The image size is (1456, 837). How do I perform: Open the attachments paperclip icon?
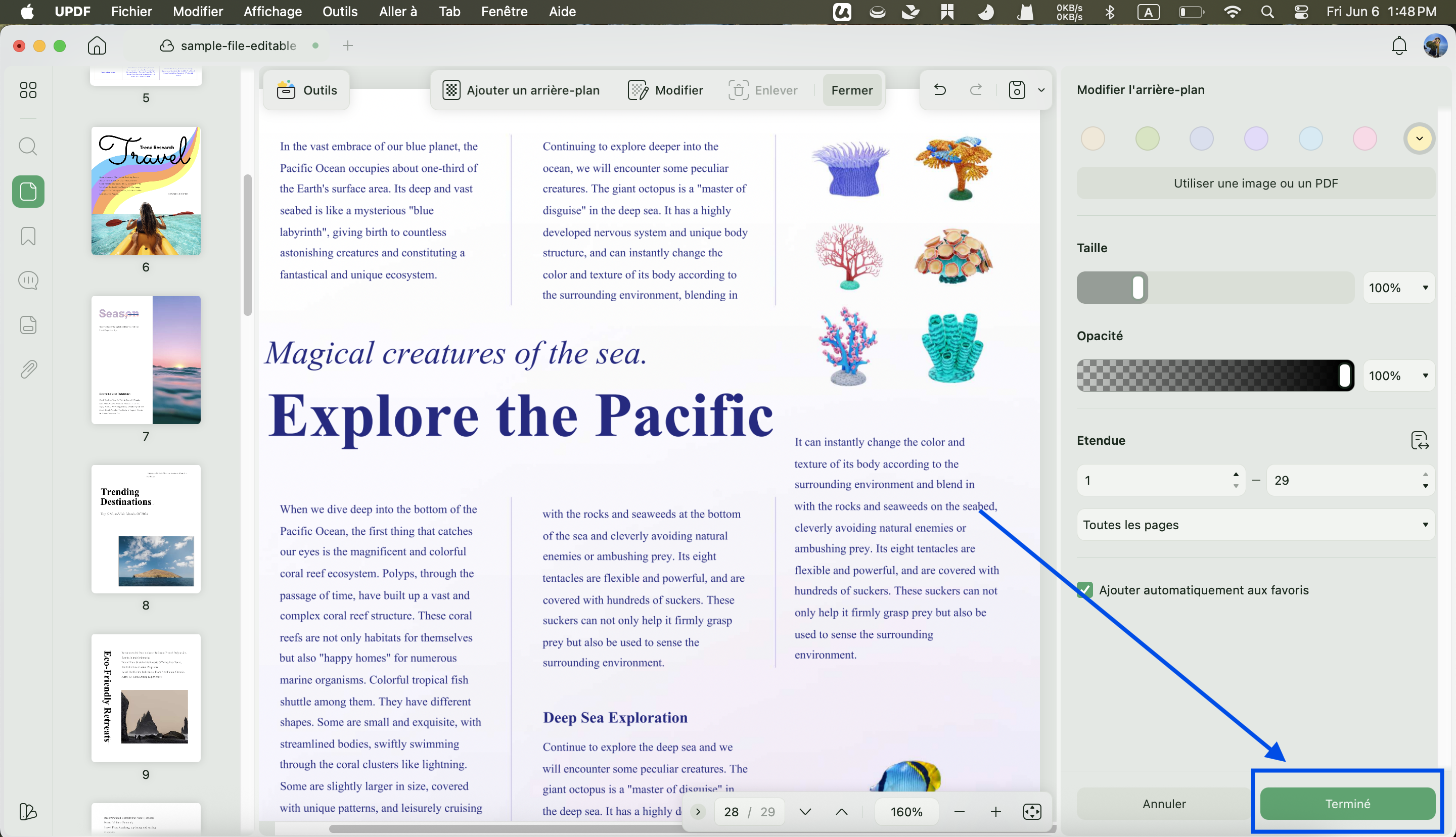point(28,369)
